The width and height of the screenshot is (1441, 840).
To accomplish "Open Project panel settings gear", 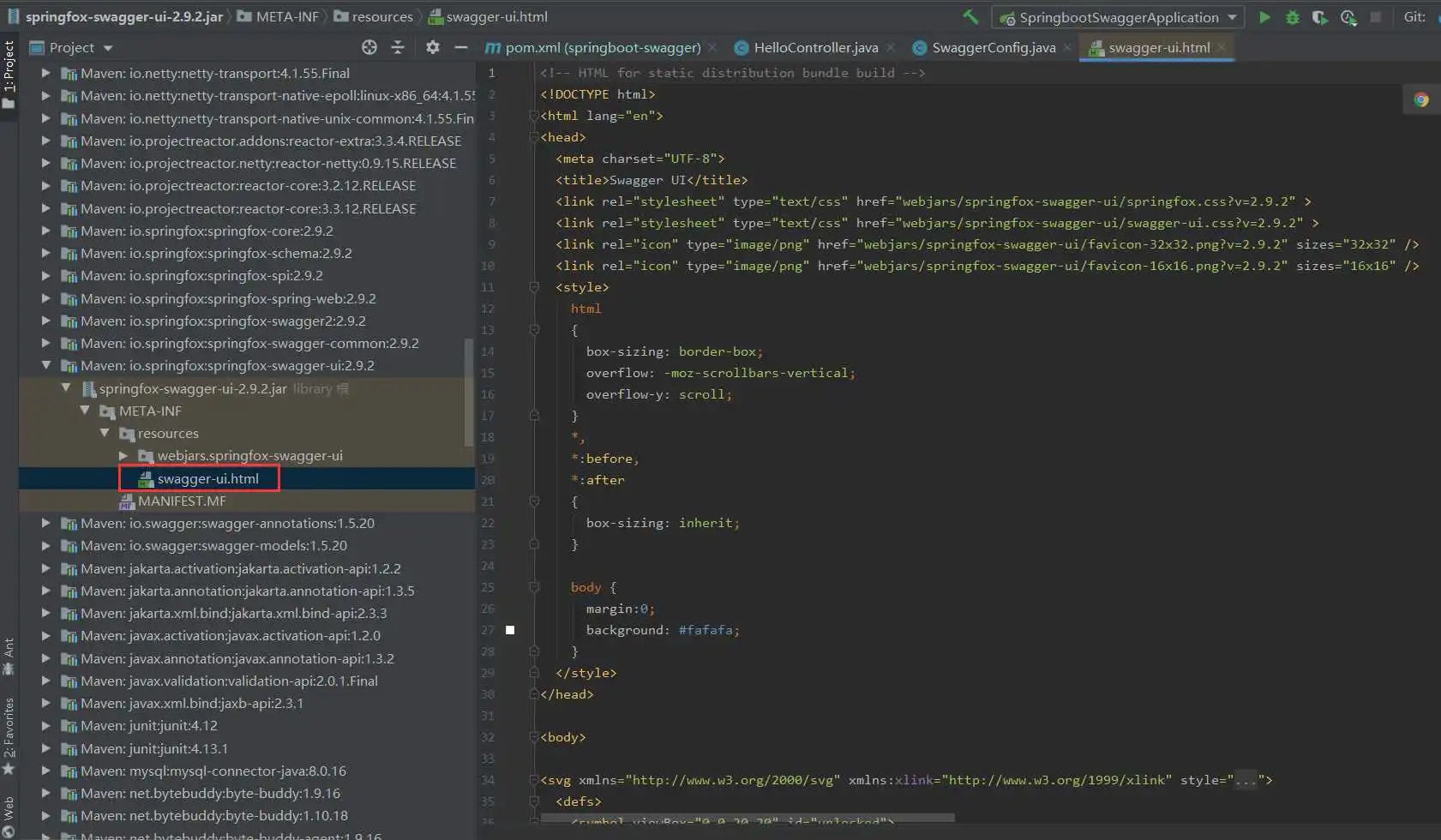I will [433, 47].
